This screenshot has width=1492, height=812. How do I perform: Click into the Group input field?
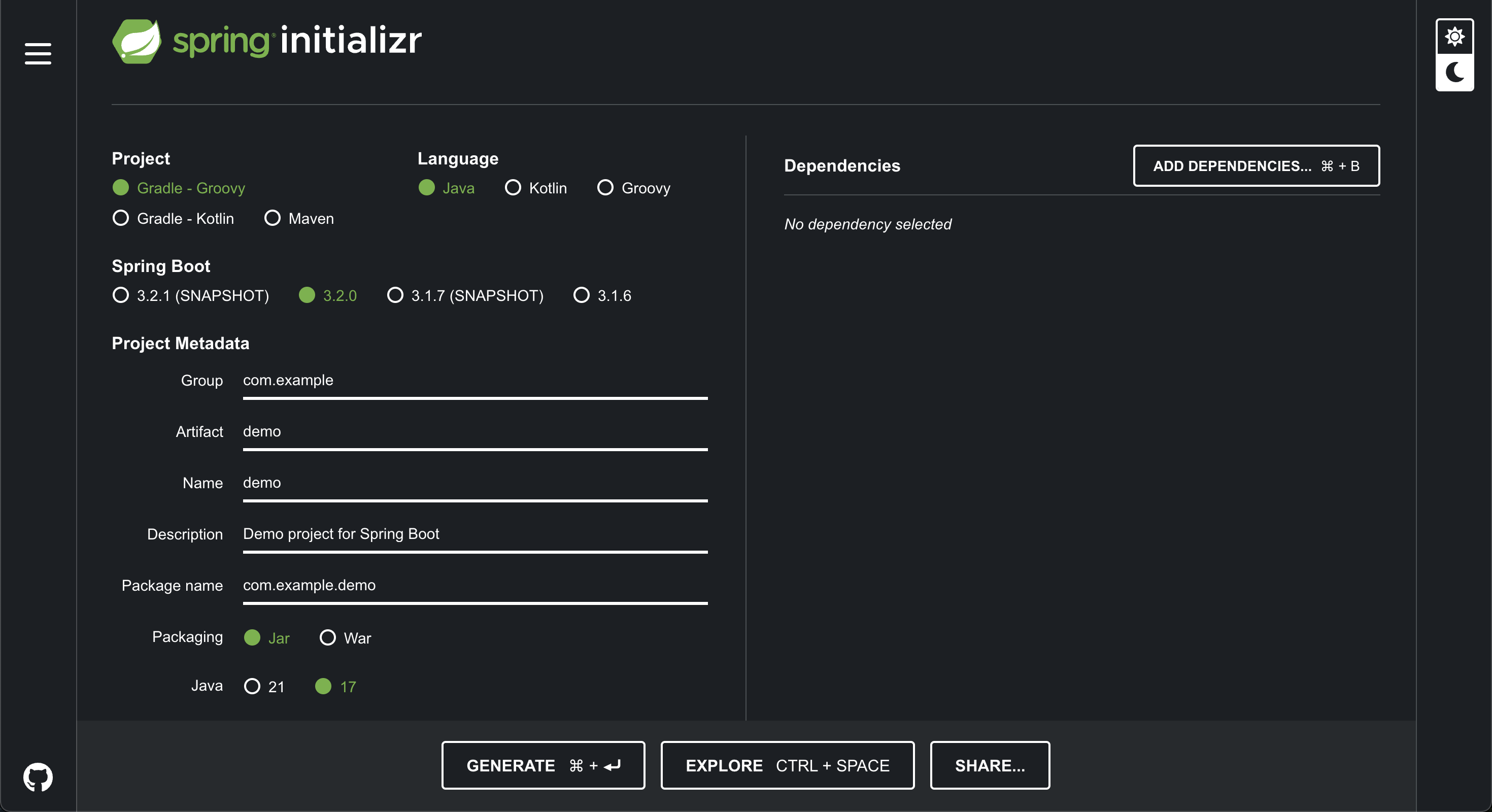475,381
